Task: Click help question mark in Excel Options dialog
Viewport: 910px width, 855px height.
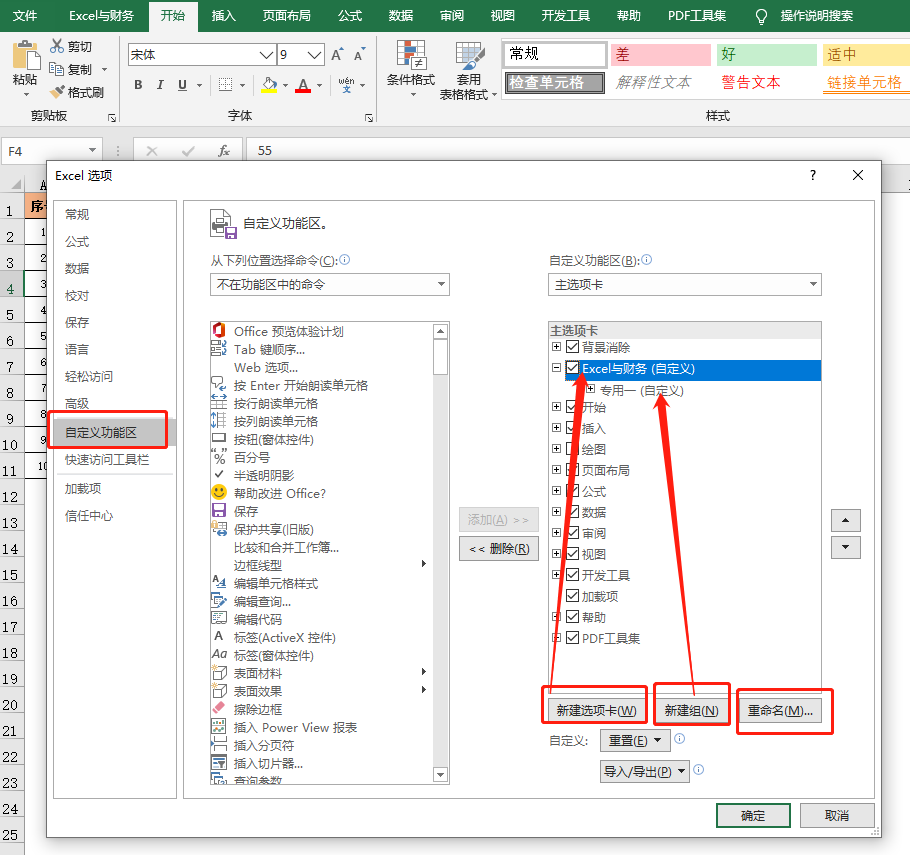Action: click(x=813, y=175)
